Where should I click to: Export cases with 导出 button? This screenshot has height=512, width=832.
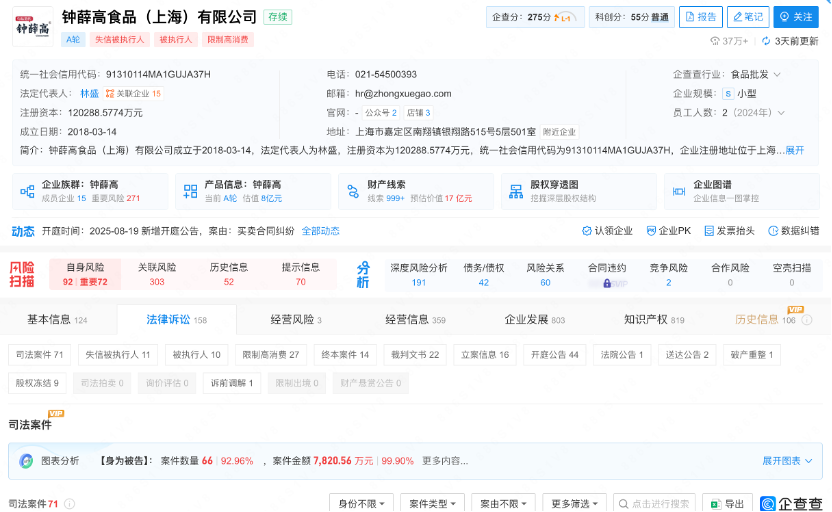[x=727, y=504]
